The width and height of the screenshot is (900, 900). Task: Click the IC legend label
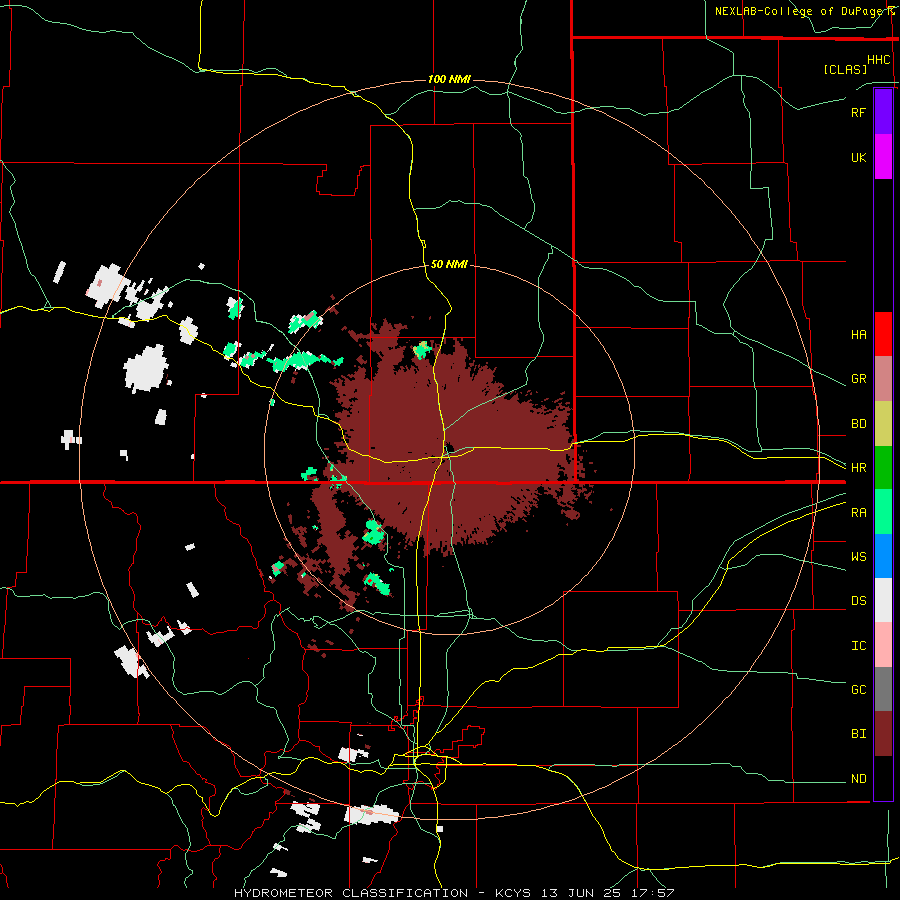tap(858, 646)
